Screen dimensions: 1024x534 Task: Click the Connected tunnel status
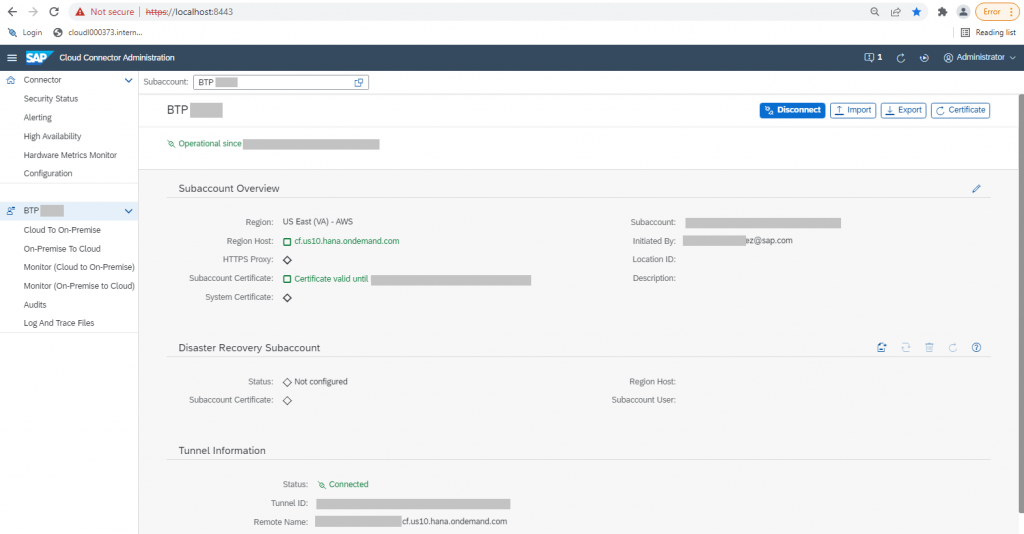pyautogui.click(x=349, y=484)
